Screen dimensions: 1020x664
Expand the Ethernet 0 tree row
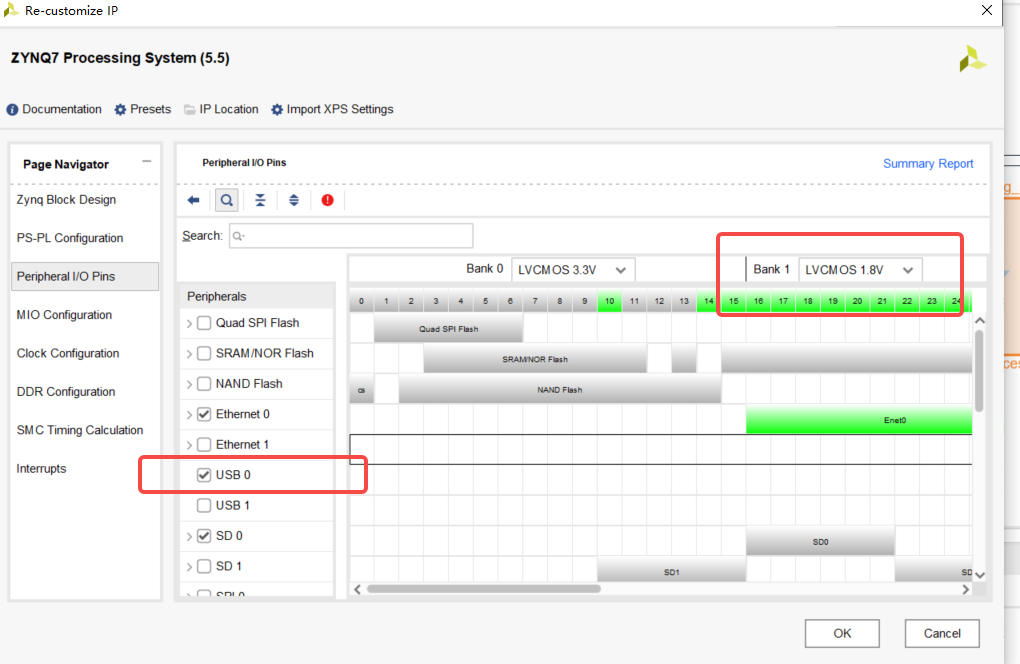[189, 415]
